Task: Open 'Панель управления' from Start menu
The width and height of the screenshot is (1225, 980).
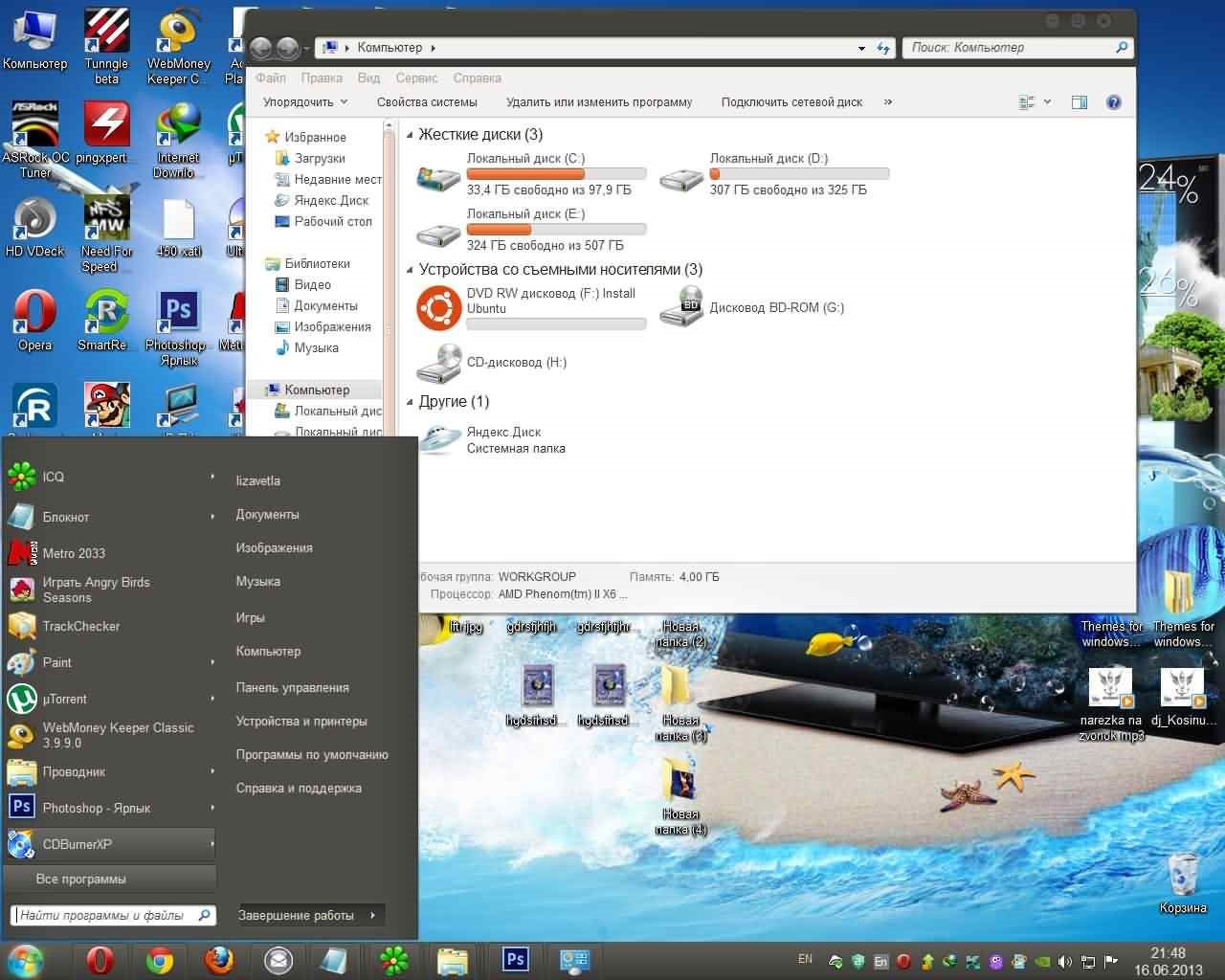Action: click(x=292, y=687)
